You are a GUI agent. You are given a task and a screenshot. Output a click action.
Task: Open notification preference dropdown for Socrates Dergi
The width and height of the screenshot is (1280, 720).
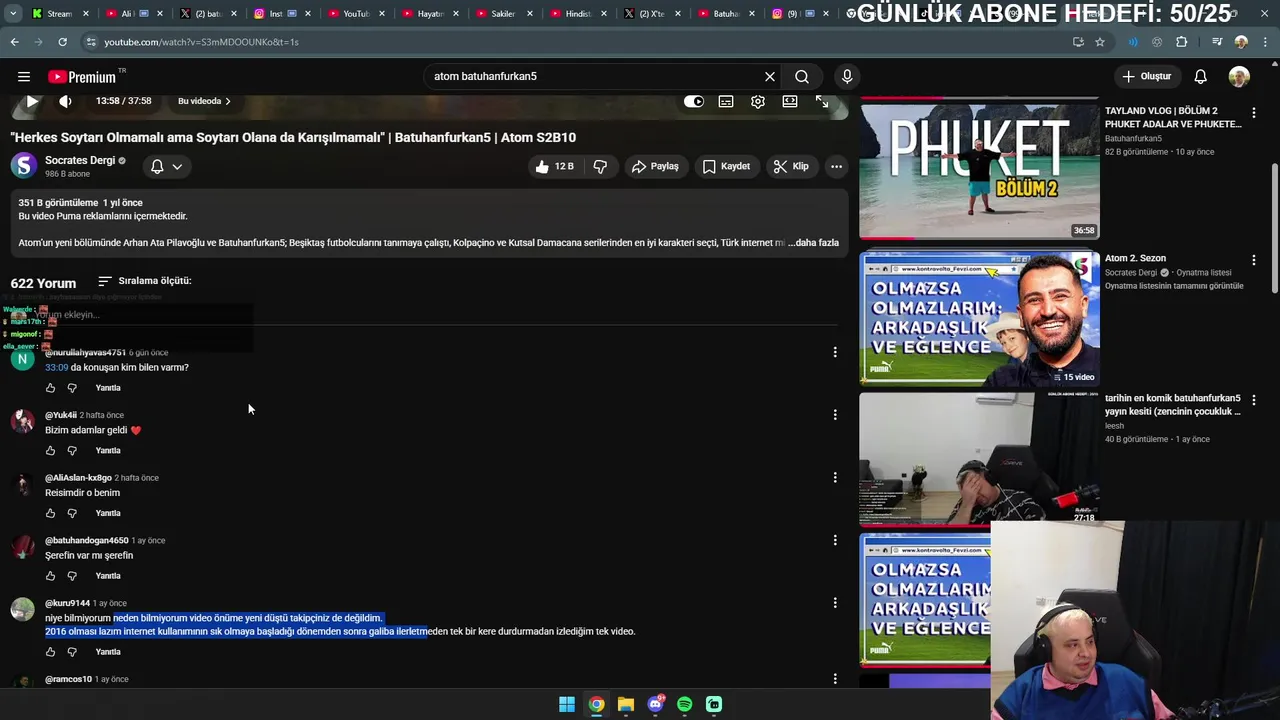click(166, 167)
